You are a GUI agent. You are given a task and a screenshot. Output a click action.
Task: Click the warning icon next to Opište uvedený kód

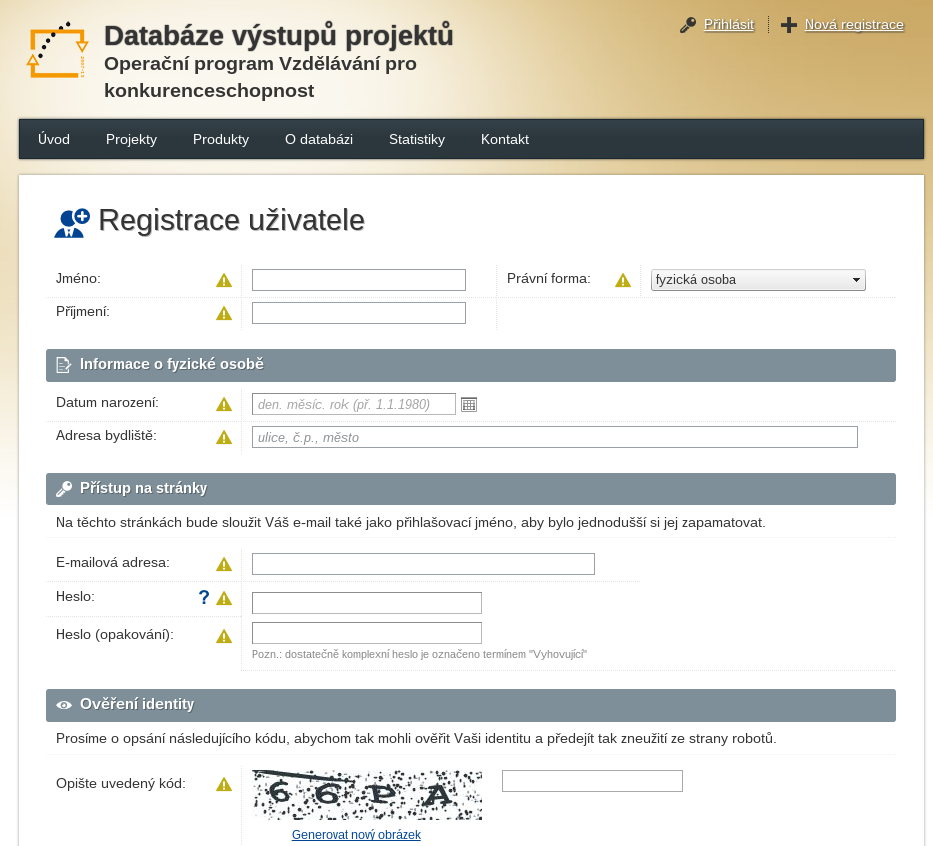[225, 784]
